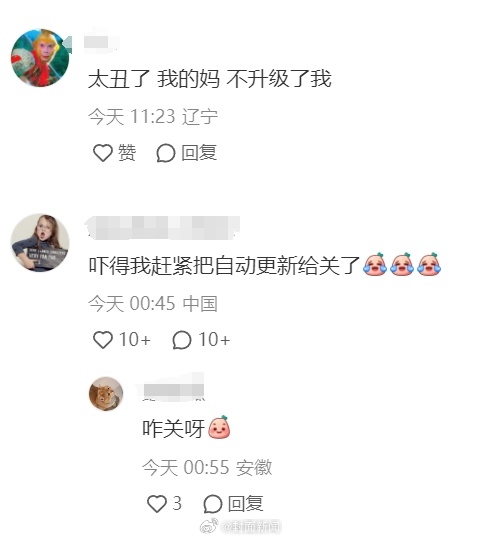Tap the first crying-laughing emoji

pos(375,264)
